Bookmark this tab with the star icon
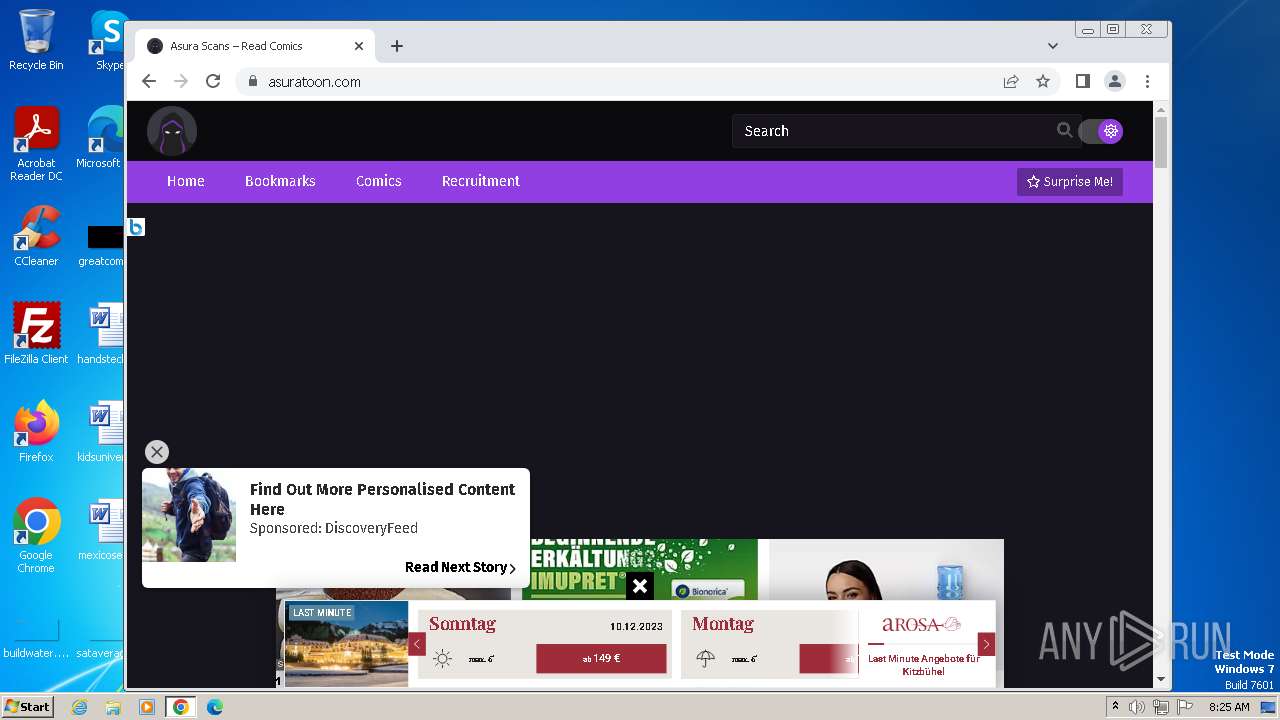1280x720 pixels. coord(1043,81)
